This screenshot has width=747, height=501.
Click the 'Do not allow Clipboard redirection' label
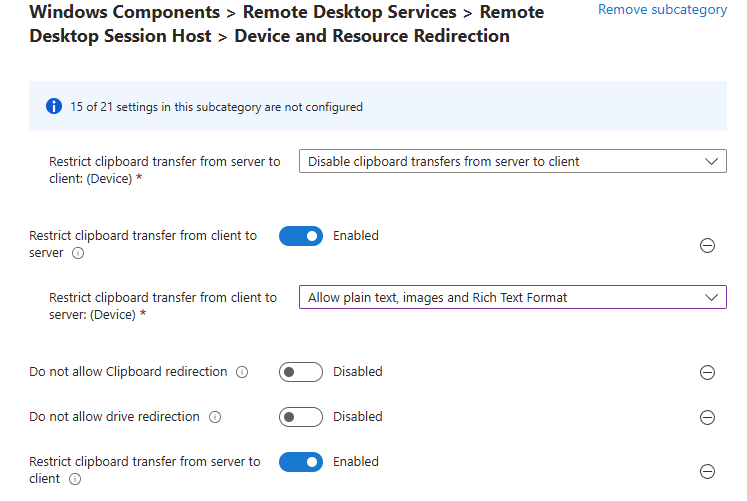pos(128,372)
